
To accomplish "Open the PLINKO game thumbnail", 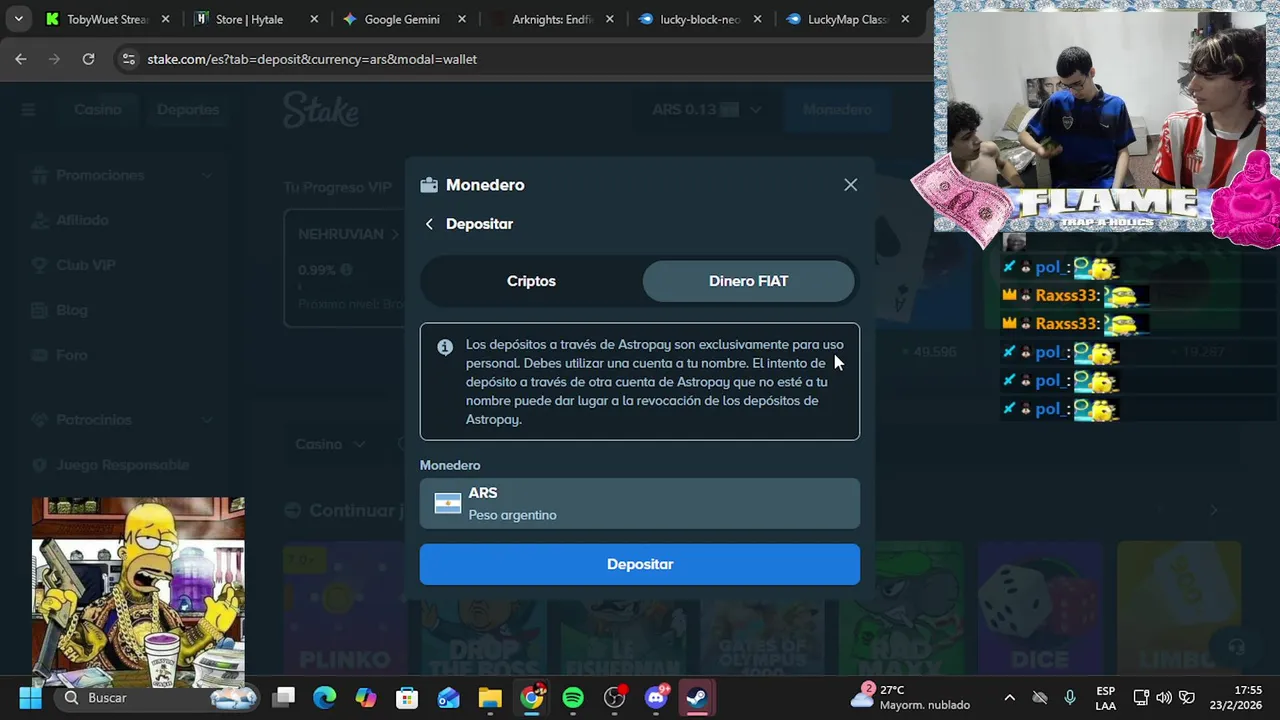I will tap(344, 609).
